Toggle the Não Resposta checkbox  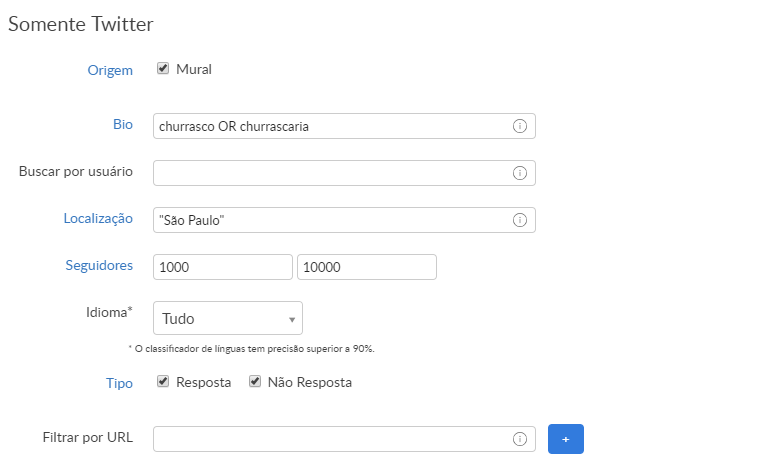255,382
